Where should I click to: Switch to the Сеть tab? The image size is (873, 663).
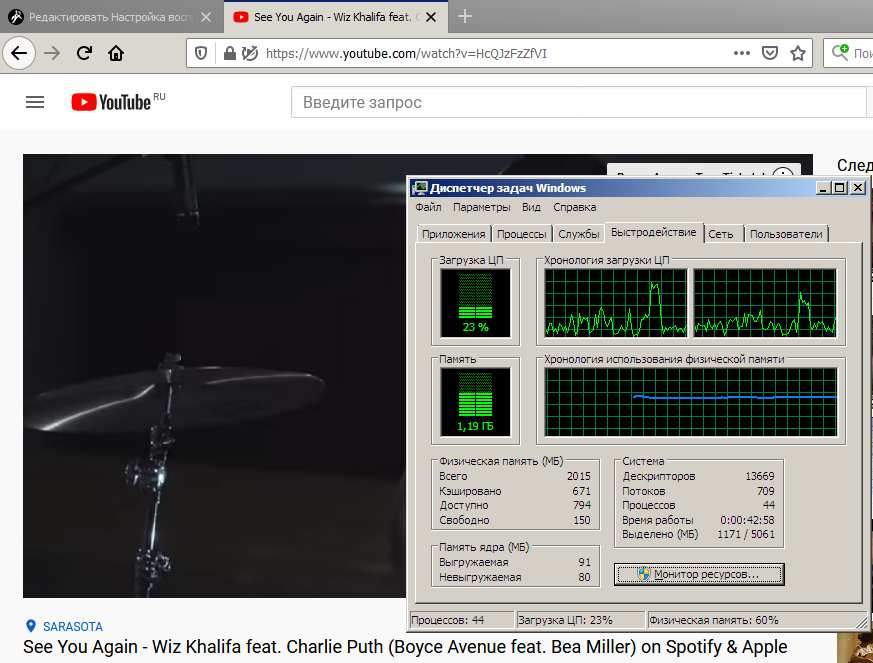click(721, 234)
